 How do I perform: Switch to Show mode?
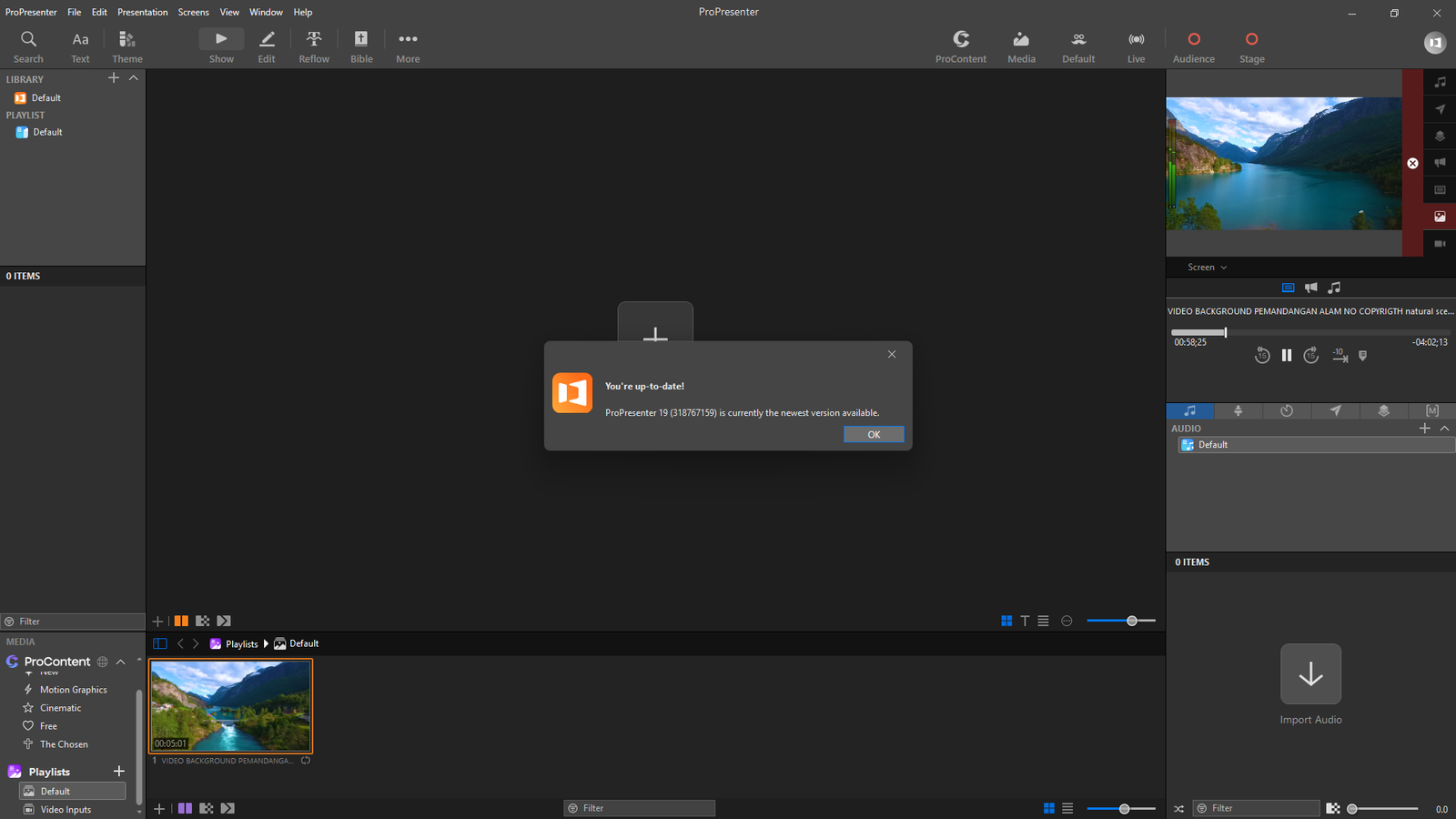pyautogui.click(x=221, y=46)
